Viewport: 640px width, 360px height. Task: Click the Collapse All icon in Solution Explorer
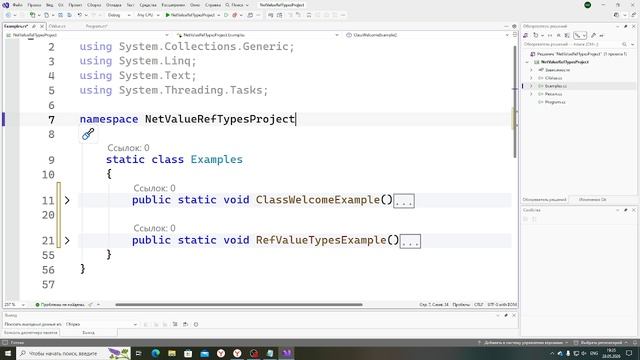558,36
